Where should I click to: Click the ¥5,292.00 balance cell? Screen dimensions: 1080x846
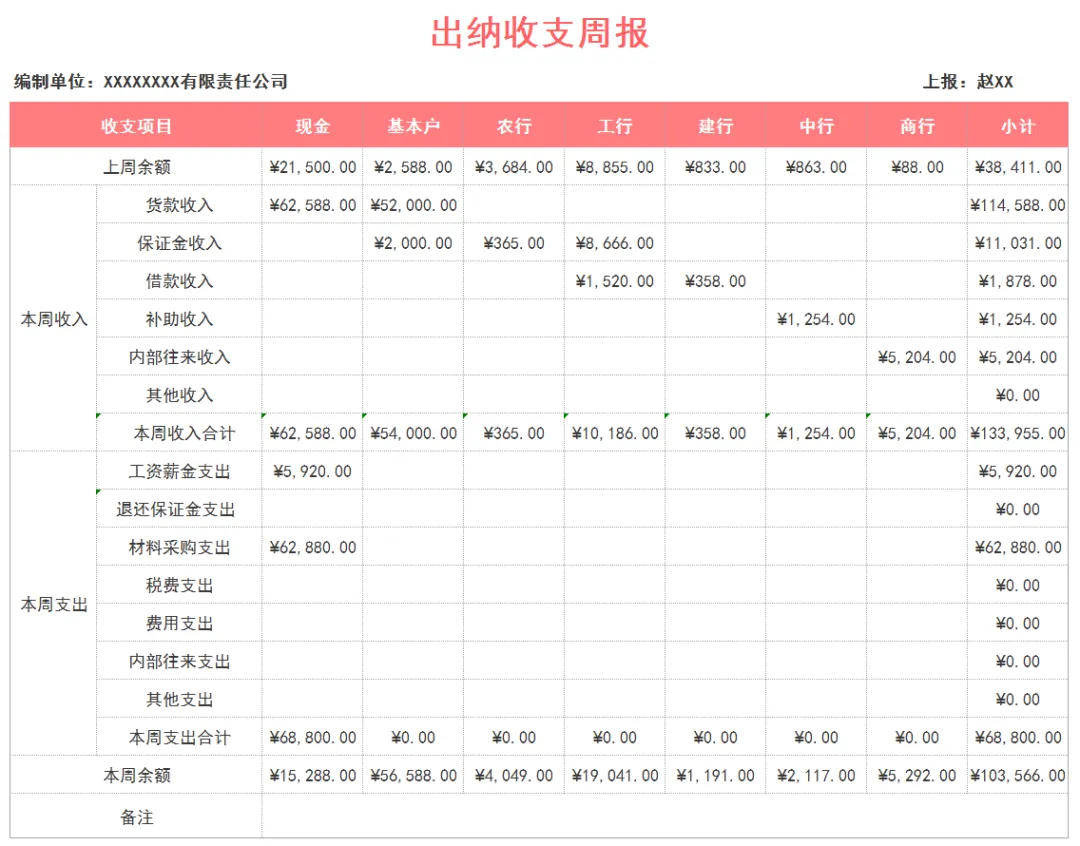click(917, 775)
